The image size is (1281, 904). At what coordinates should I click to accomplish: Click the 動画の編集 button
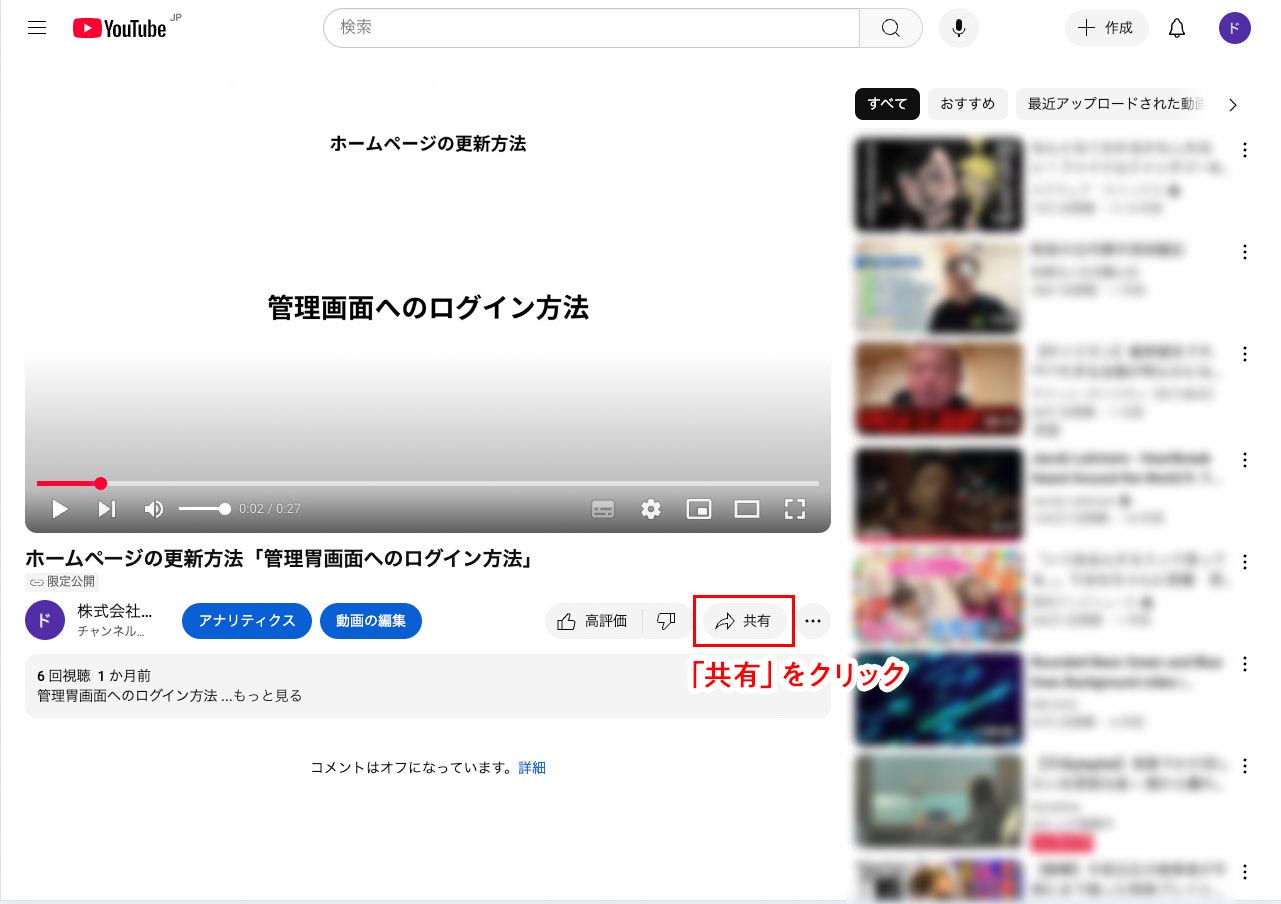coord(371,621)
